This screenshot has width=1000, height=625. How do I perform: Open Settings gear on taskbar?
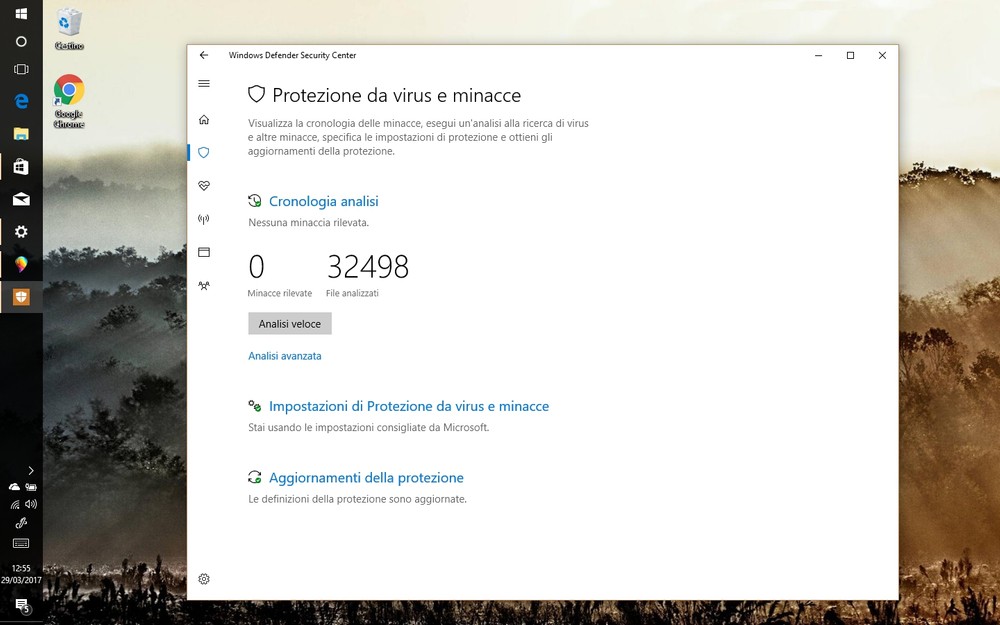coord(21,232)
